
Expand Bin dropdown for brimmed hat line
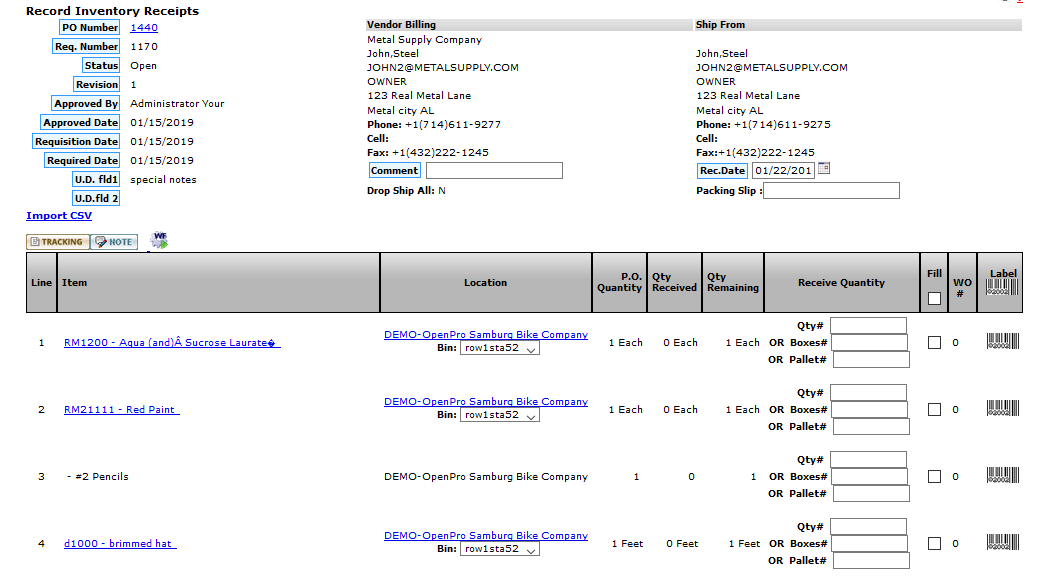pos(499,549)
